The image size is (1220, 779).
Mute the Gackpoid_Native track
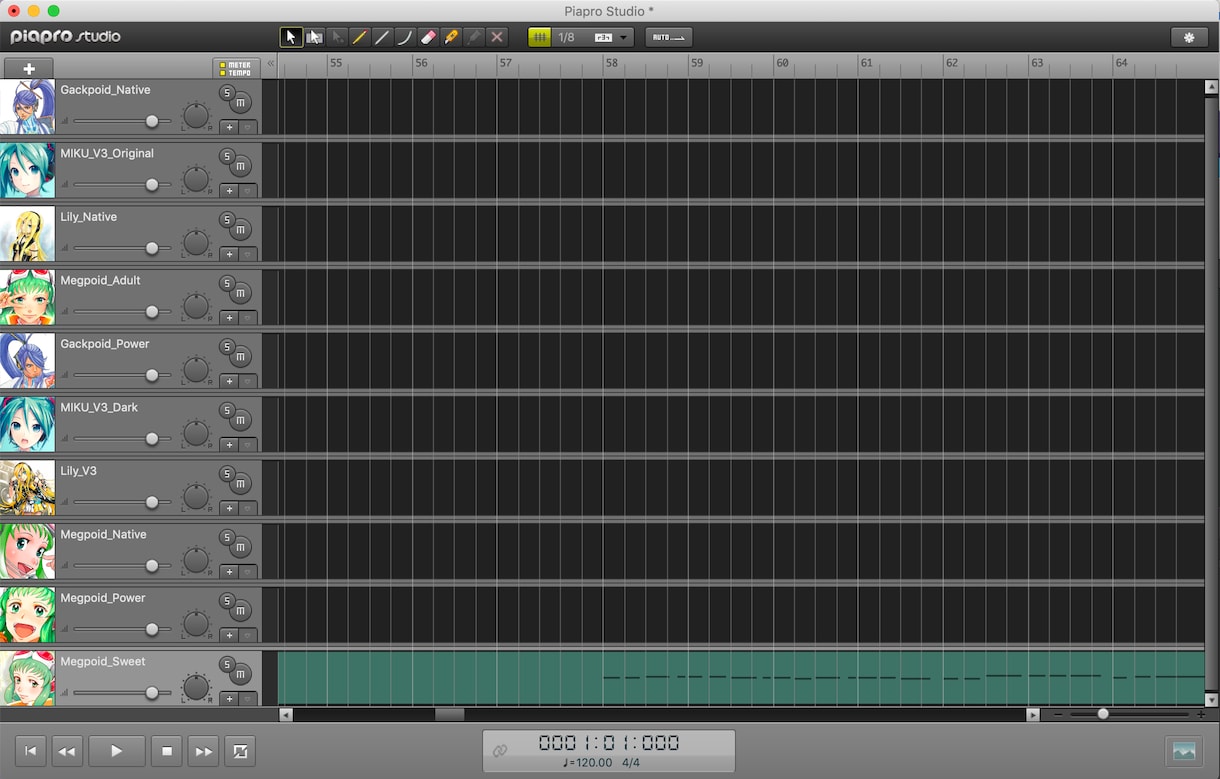click(240, 103)
